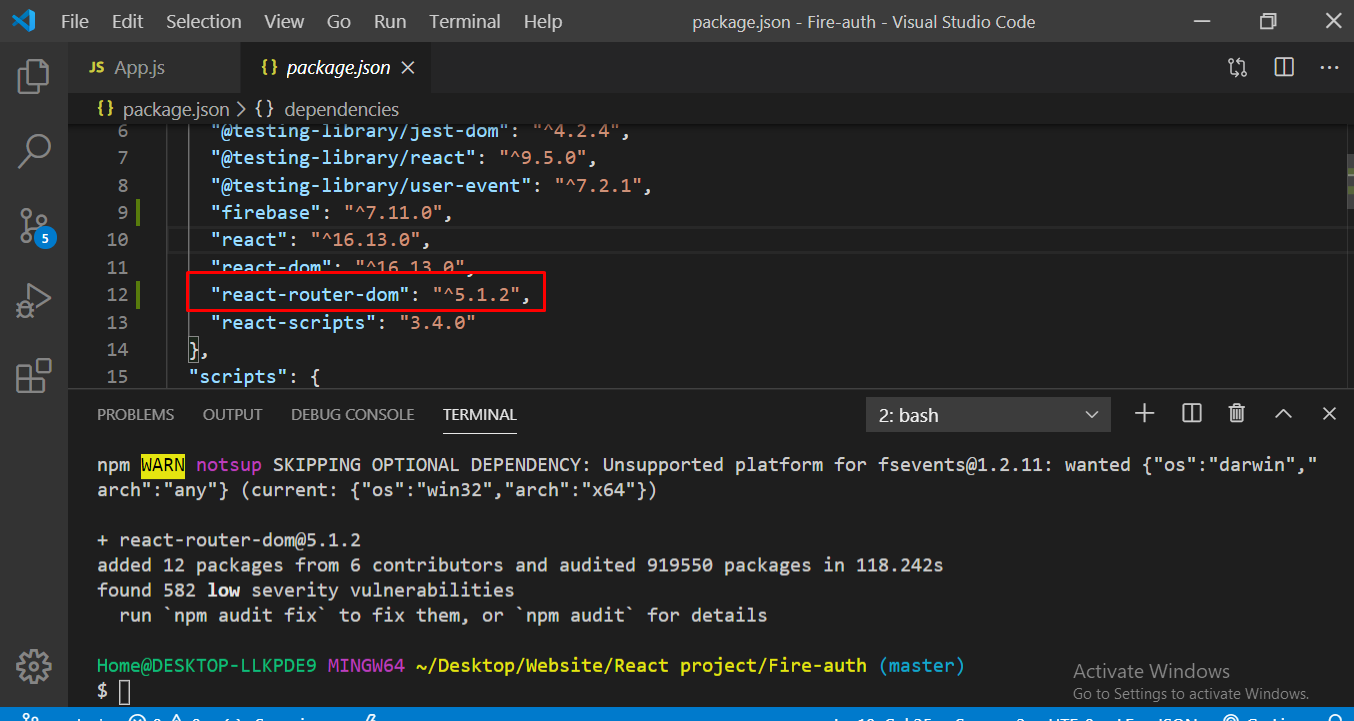Viewport: 1354px width, 721px height.
Task: Click line number 12 in the gutter
Action: 117,294
